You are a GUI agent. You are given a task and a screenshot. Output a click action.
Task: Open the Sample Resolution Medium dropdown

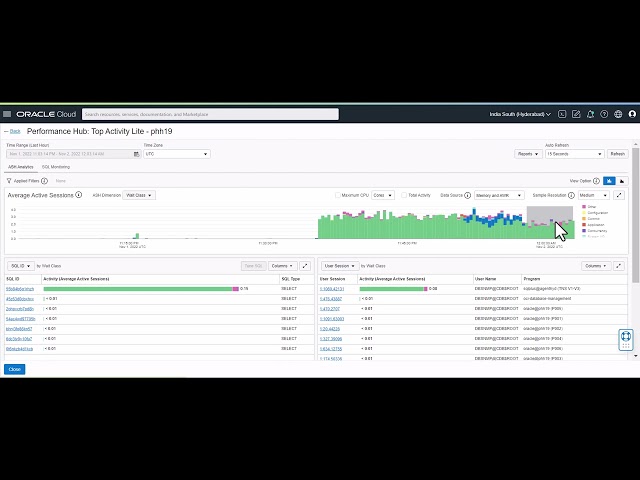593,196
